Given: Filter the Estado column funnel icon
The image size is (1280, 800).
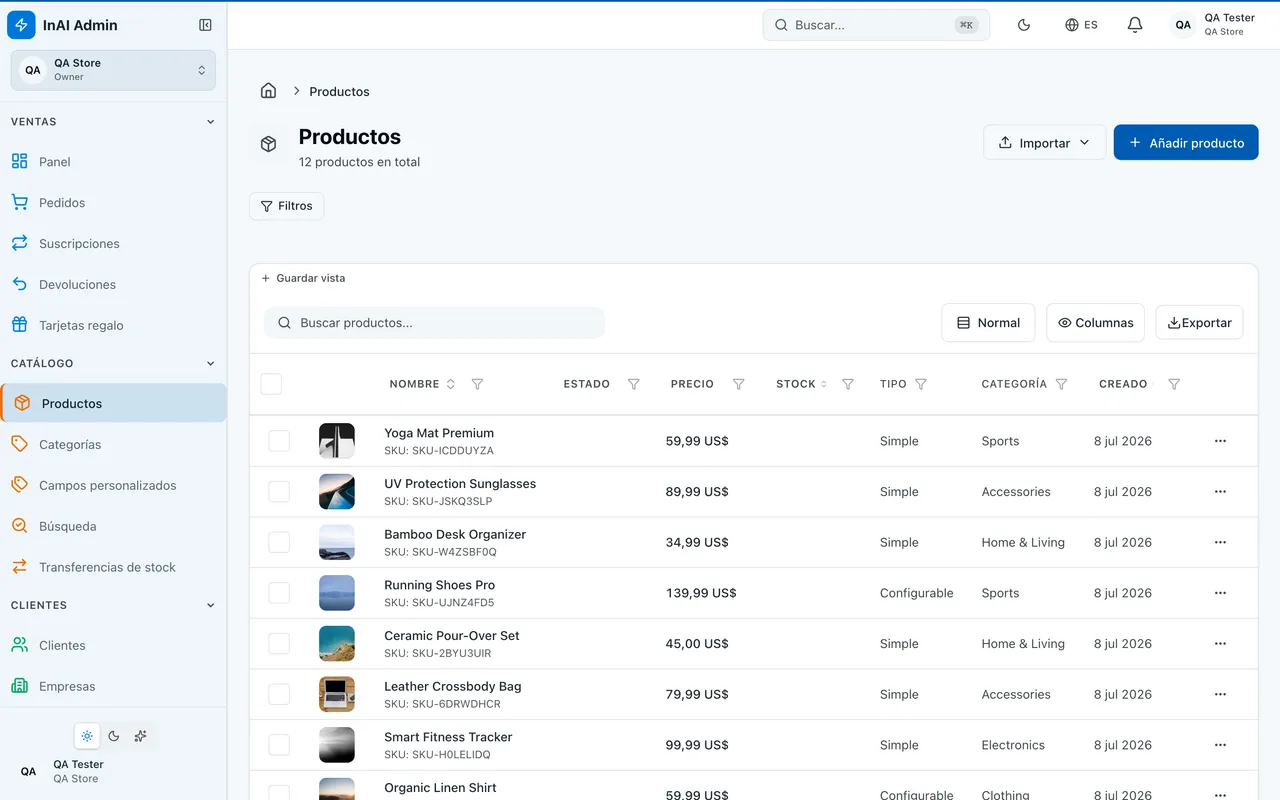Looking at the screenshot, I should click(633, 384).
